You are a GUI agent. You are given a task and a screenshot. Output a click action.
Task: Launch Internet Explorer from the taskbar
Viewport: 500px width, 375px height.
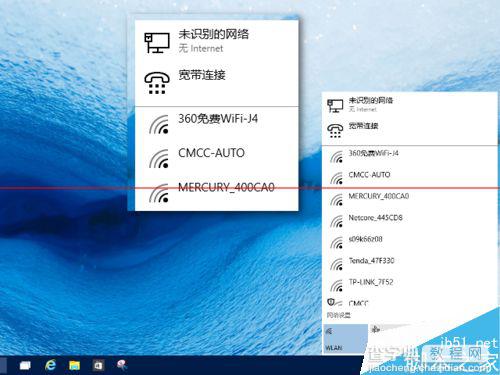click(50, 365)
